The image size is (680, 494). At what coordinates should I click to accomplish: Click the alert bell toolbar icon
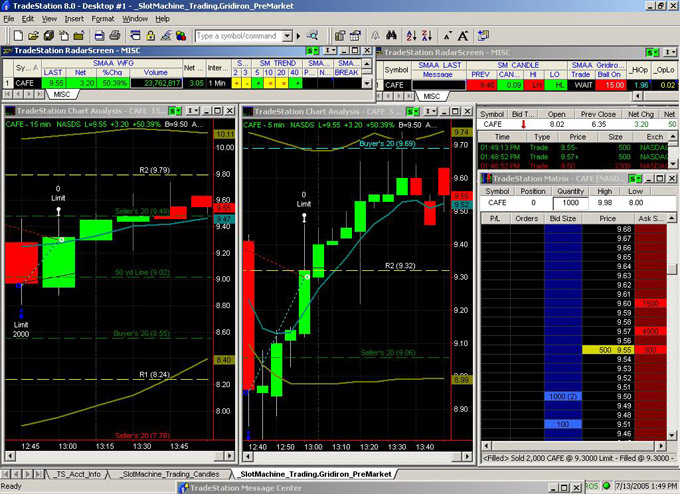click(x=376, y=36)
